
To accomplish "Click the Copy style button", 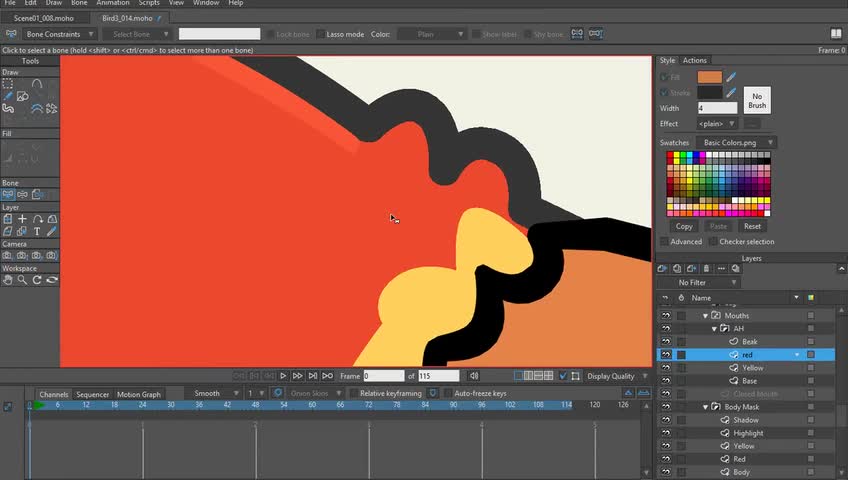I will (x=684, y=226).
